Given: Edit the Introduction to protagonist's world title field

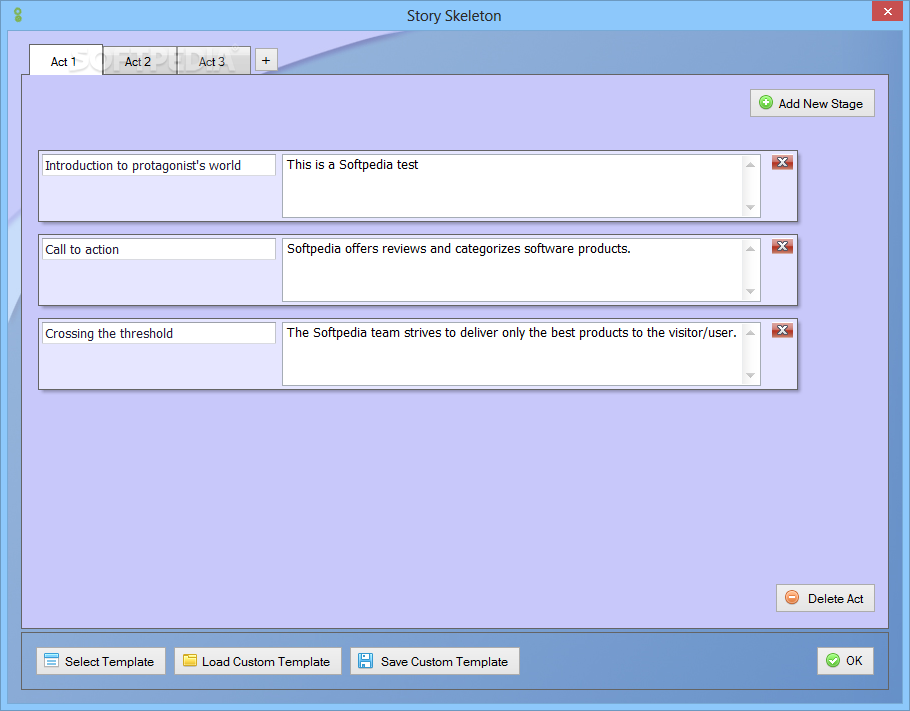Looking at the screenshot, I should [x=158, y=165].
